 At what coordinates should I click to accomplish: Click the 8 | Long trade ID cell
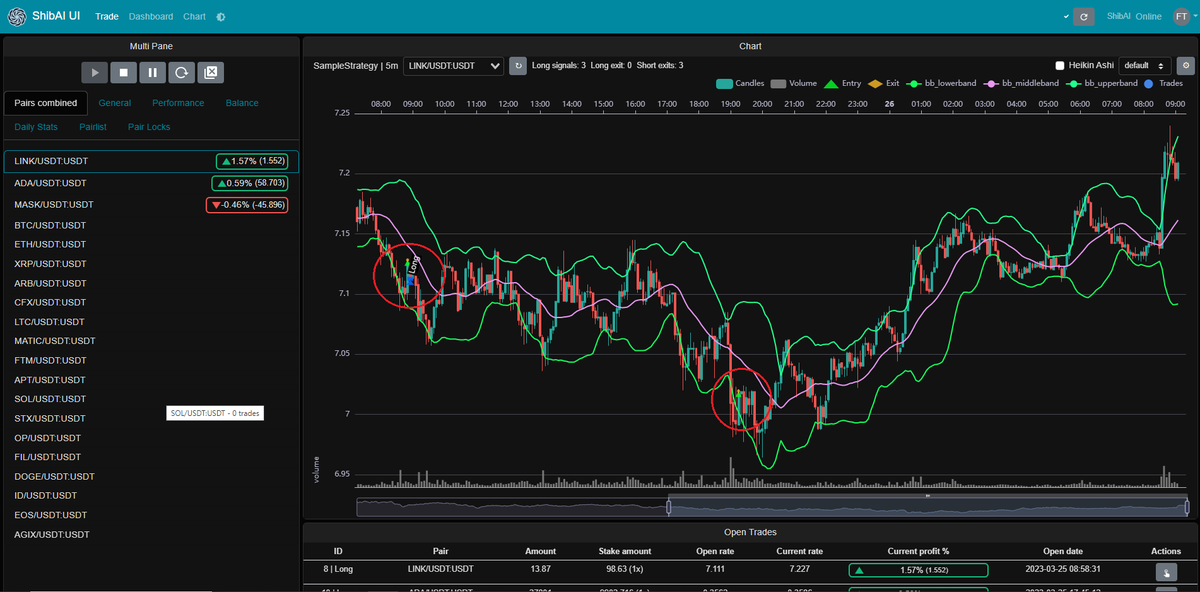pyautogui.click(x=338, y=570)
